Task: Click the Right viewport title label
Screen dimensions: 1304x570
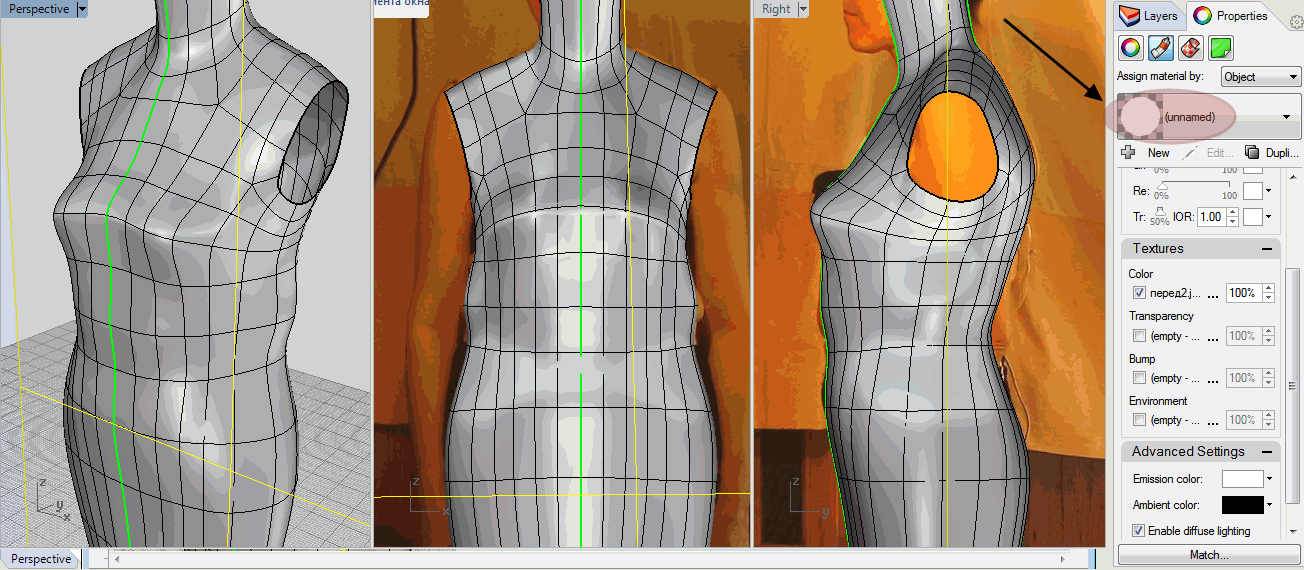Action: 776,9
